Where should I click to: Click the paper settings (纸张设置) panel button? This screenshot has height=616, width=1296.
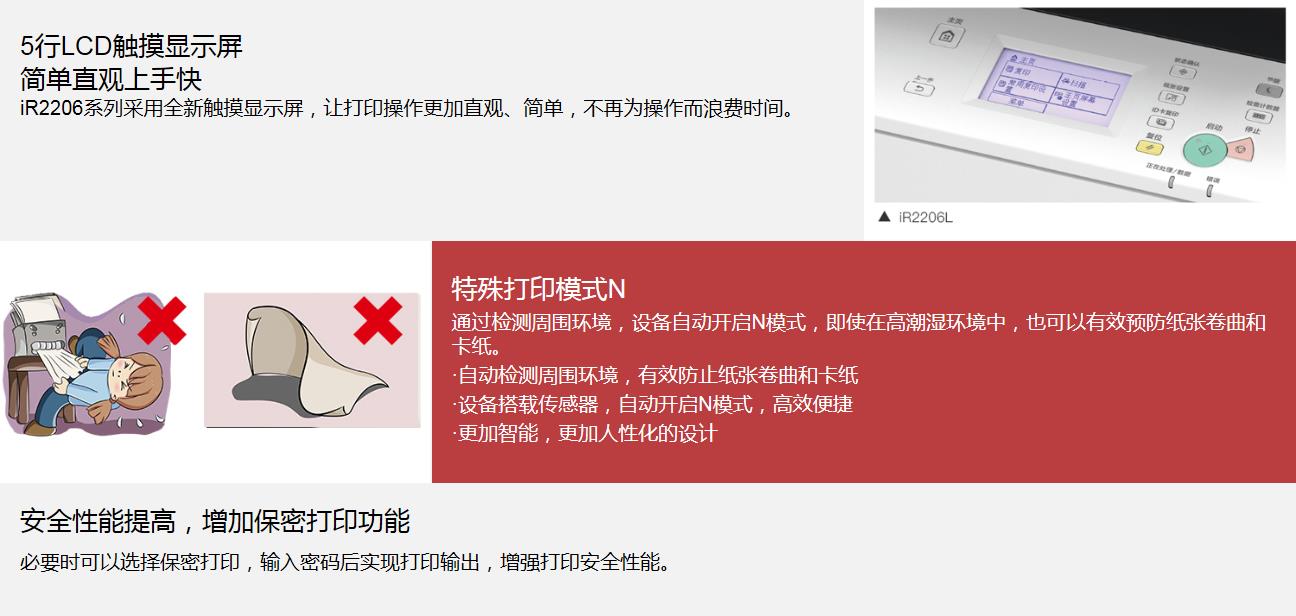tap(1172, 97)
